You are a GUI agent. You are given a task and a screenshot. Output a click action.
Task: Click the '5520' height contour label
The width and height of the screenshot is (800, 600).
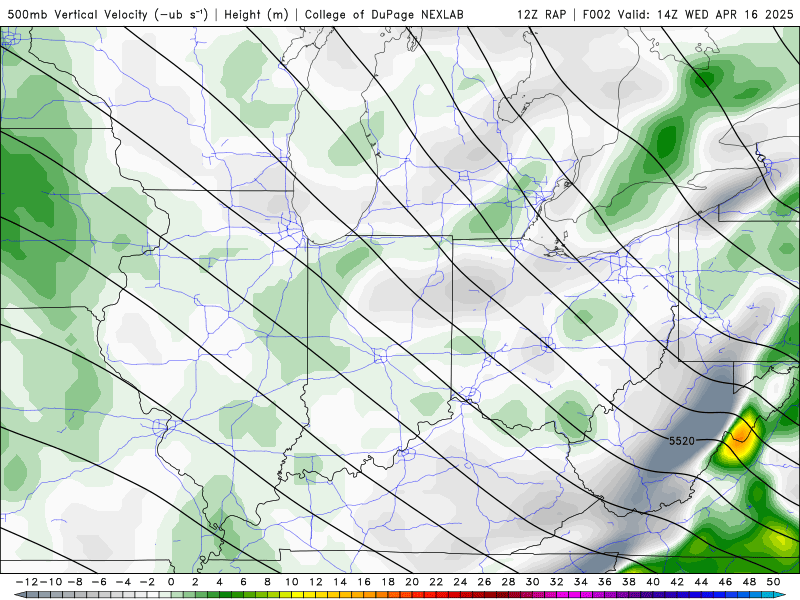tap(682, 441)
